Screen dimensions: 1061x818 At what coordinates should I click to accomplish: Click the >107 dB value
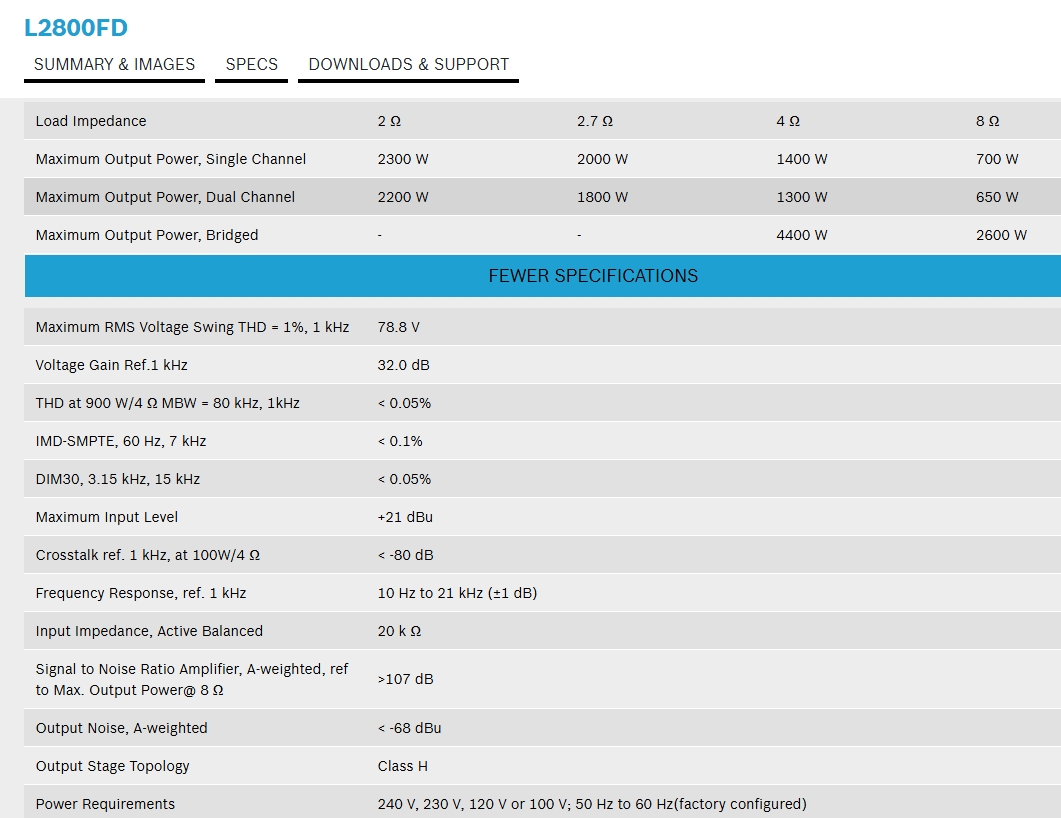pos(405,679)
